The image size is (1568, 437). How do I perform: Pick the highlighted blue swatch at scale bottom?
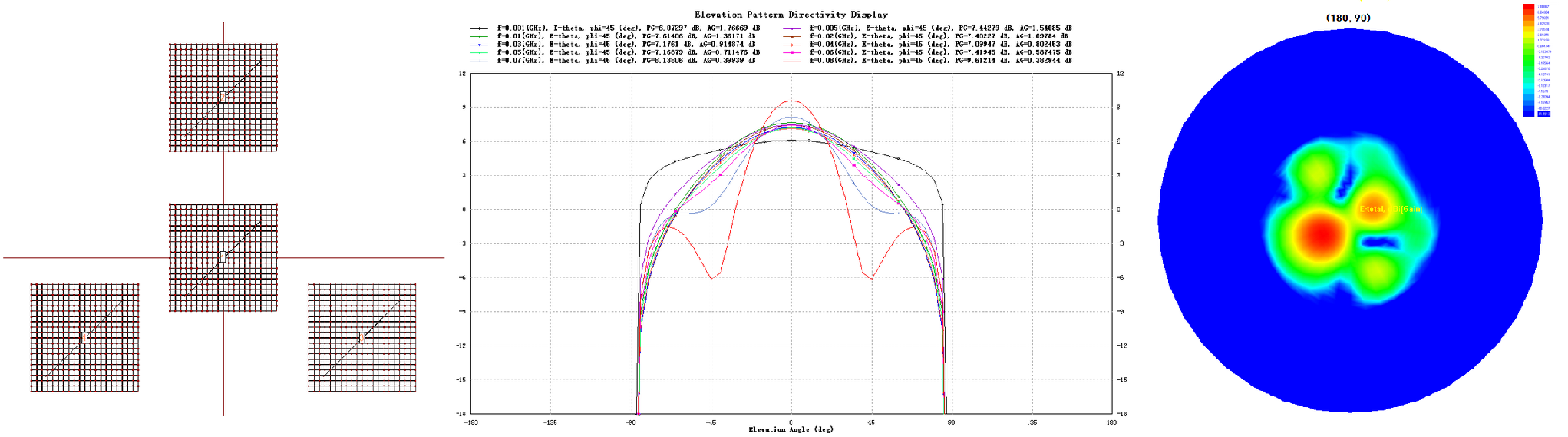coord(1529,114)
